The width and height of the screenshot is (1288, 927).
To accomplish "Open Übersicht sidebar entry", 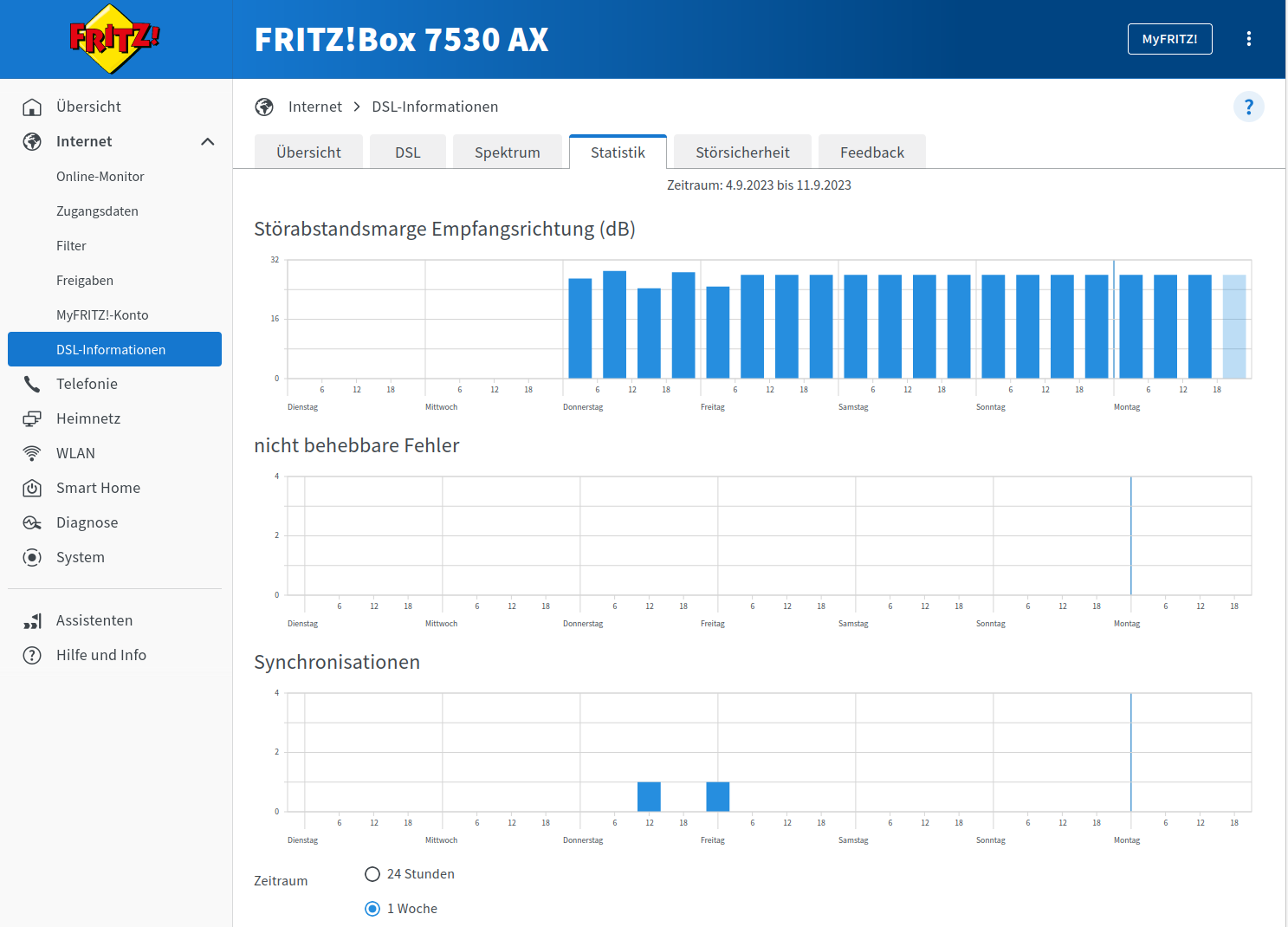I will point(114,107).
